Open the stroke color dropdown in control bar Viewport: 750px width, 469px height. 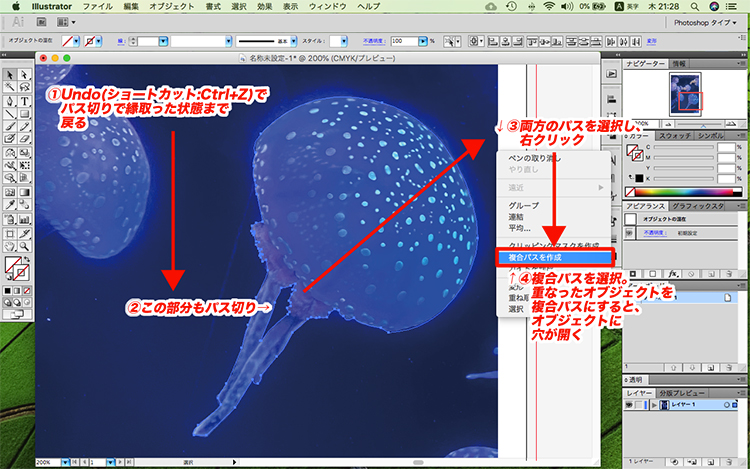[99, 42]
